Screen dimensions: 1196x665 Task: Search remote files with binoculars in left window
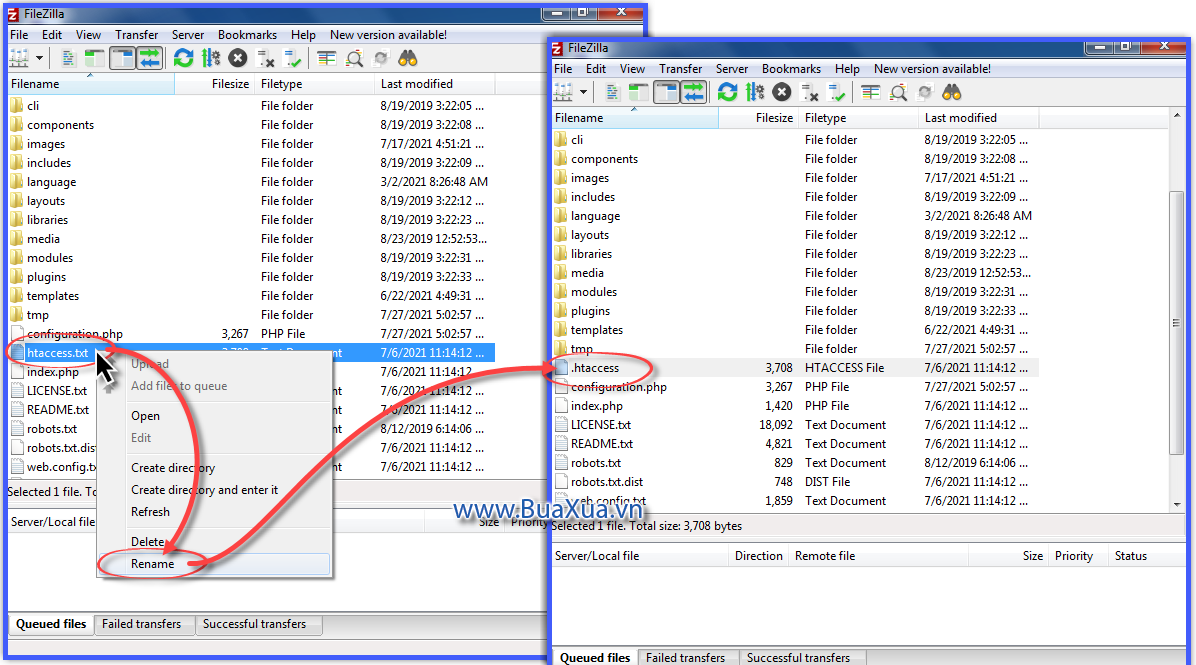coord(408,58)
